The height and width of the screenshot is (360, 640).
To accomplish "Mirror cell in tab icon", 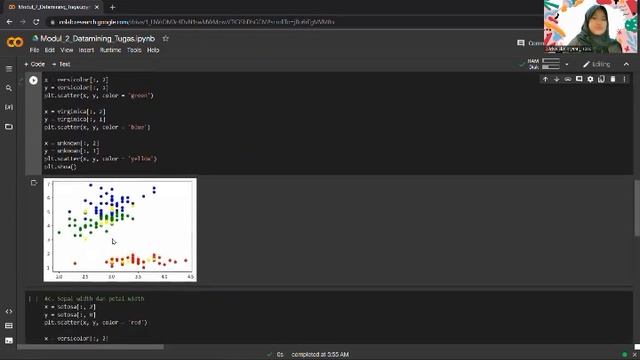I will tap(601, 79).
